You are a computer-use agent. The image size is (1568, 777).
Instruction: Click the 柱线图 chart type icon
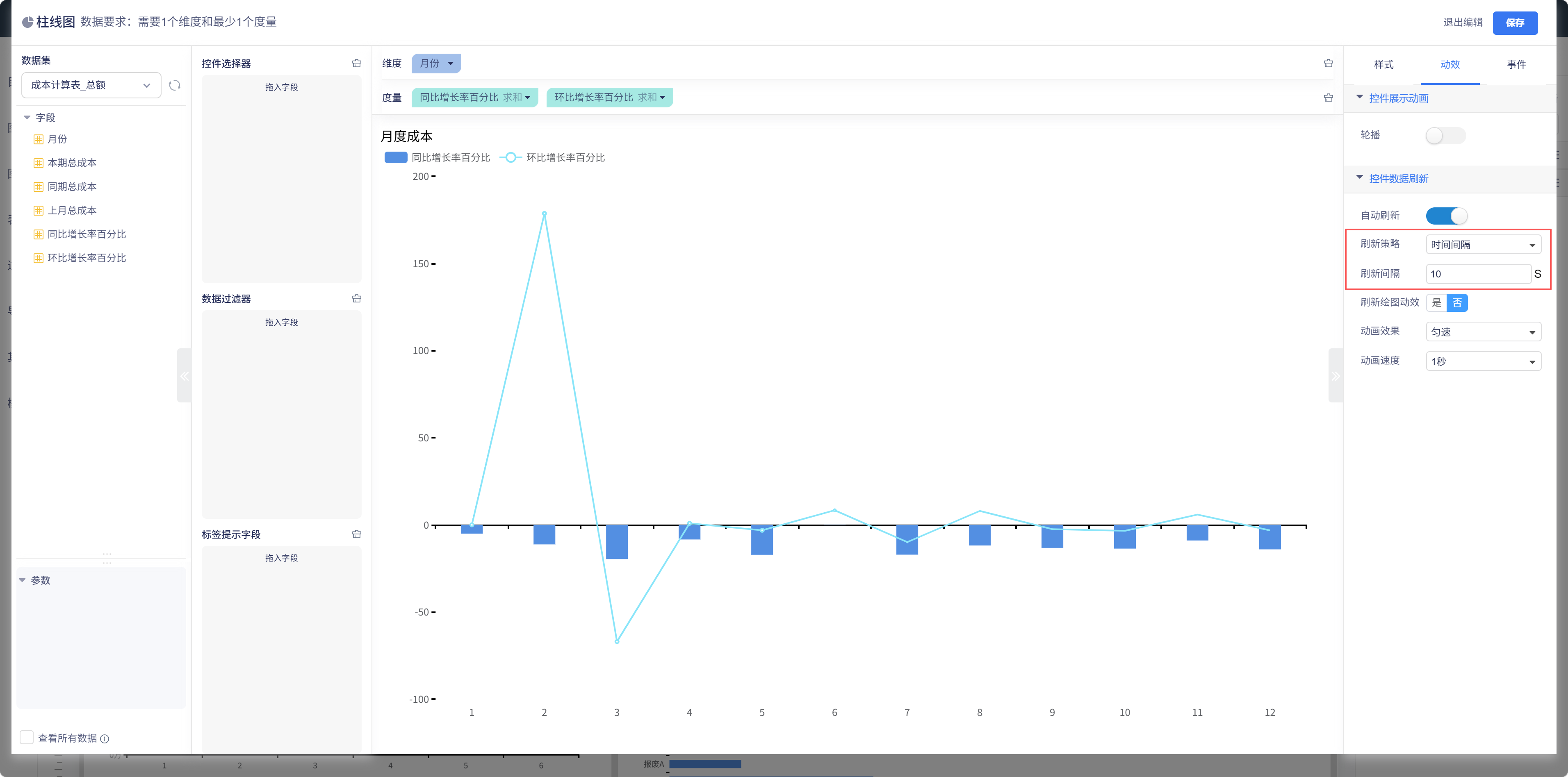pos(27,23)
